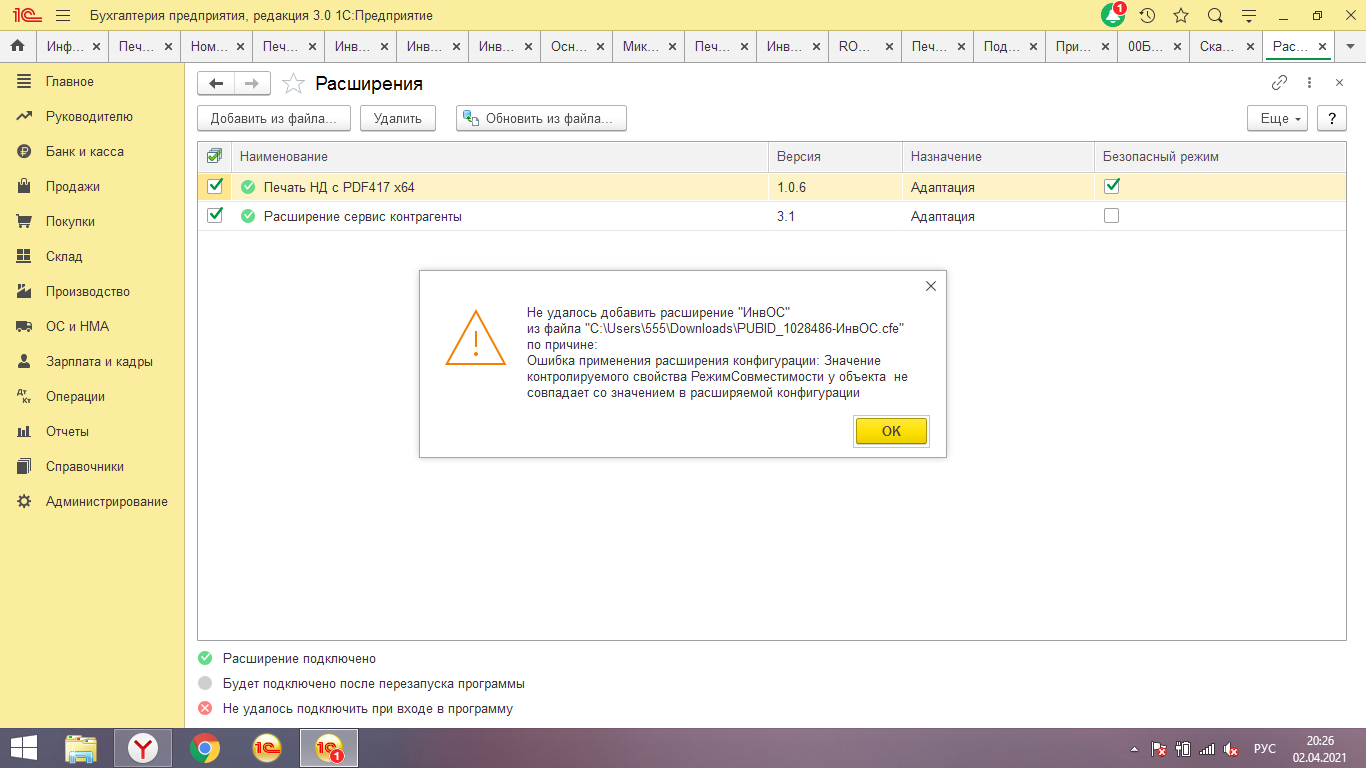
Task: Open the main menu hamburger icon
Action: [63, 16]
